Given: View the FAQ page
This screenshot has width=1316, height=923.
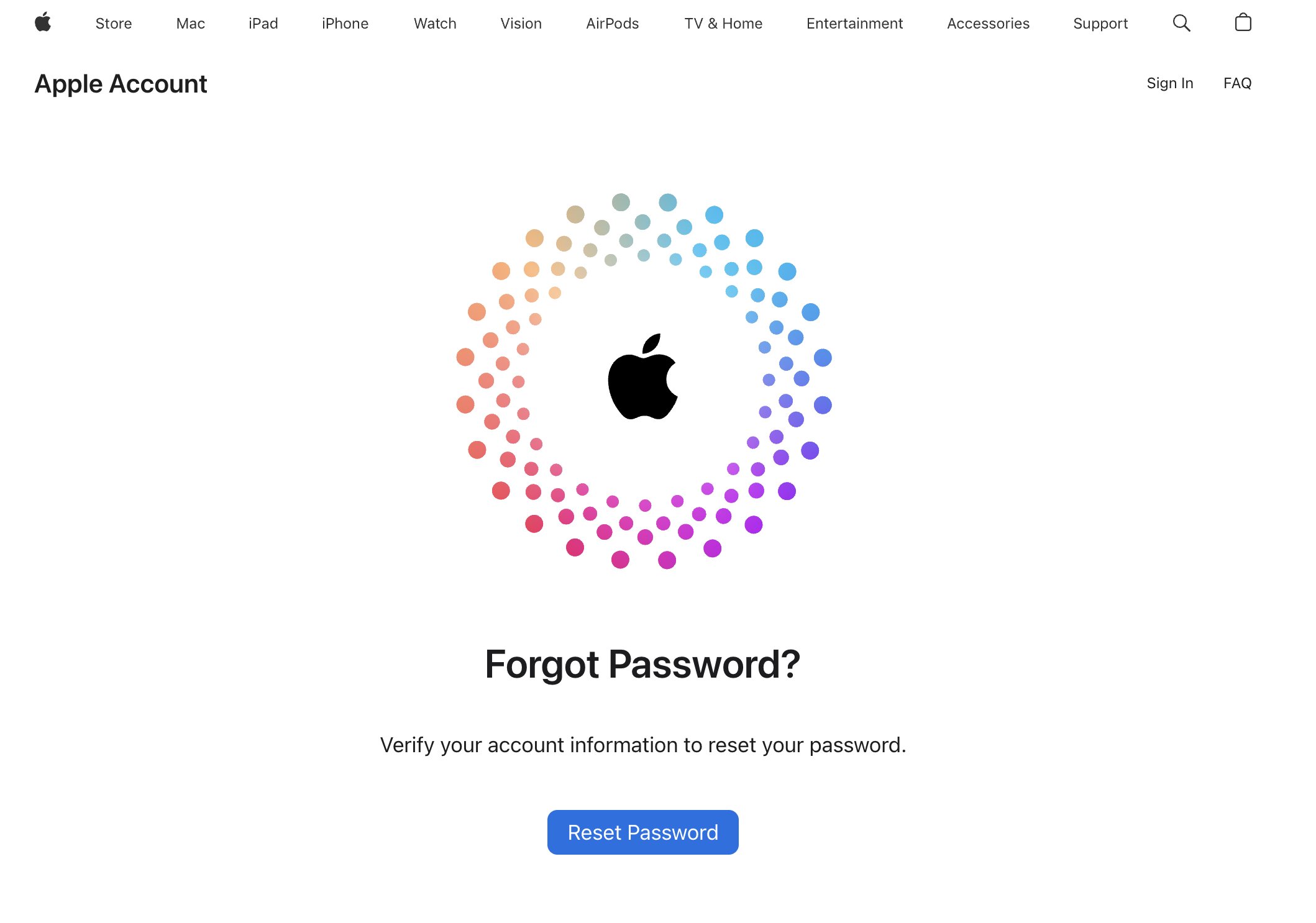Looking at the screenshot, I should tap(1237, 83).
